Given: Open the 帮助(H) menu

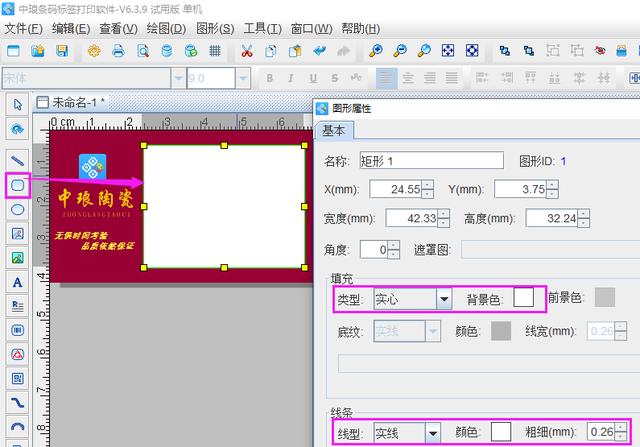Looking at the screenshot, I should tap(361, 29).
